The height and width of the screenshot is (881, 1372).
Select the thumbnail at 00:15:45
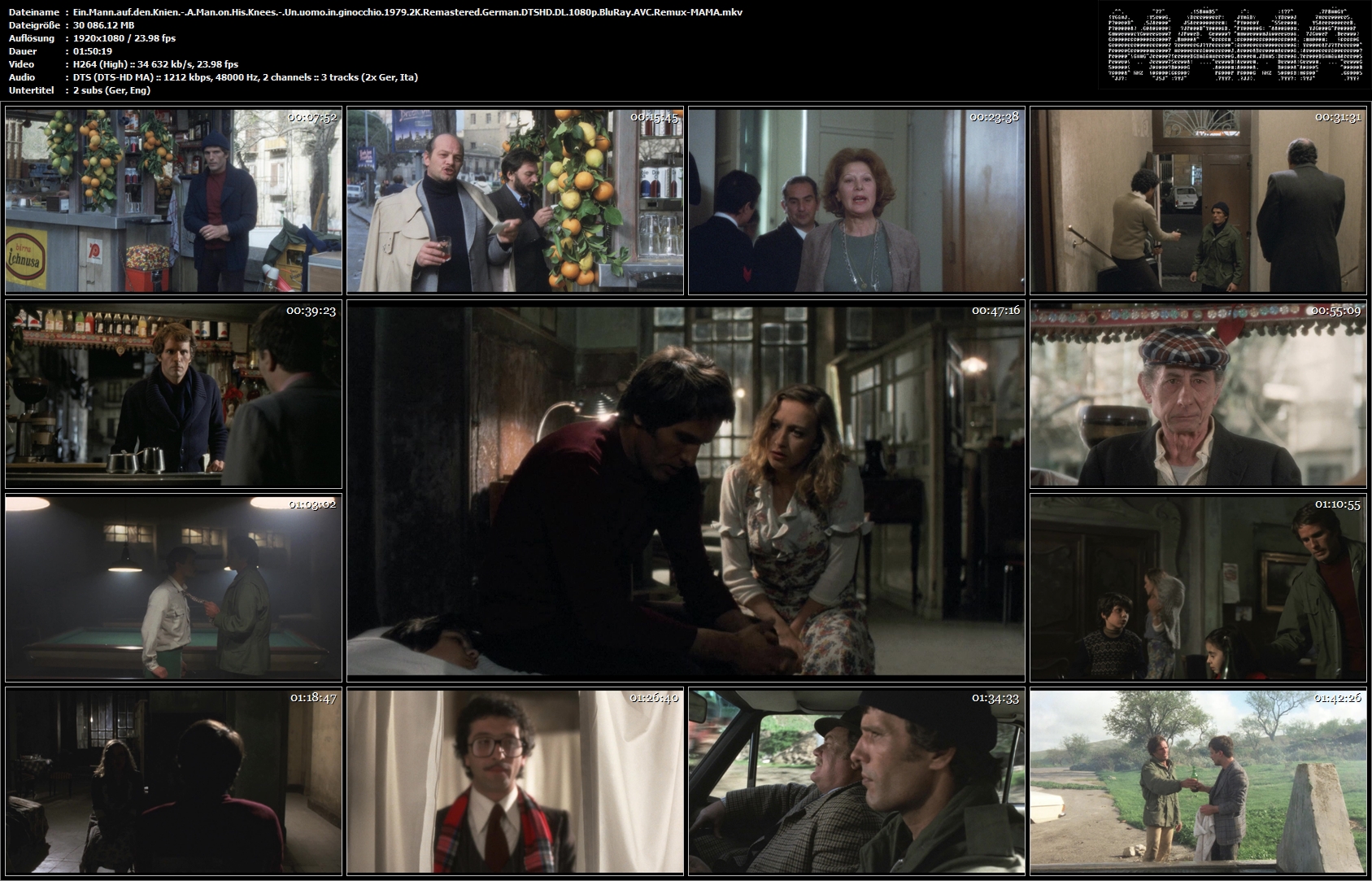[515, 201]
